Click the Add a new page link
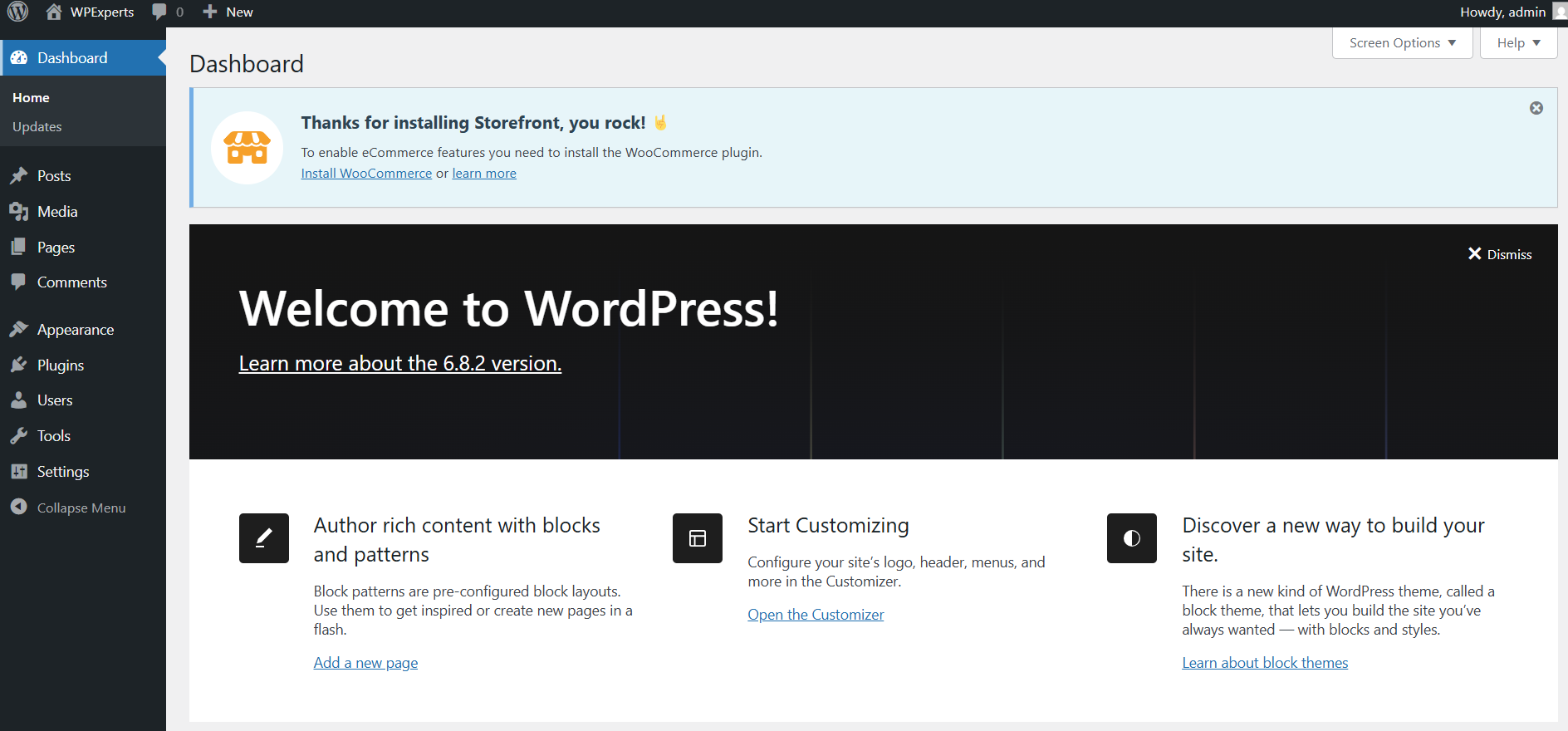The height and width of the screenshot is (731, 1568). tap(365, 663)
